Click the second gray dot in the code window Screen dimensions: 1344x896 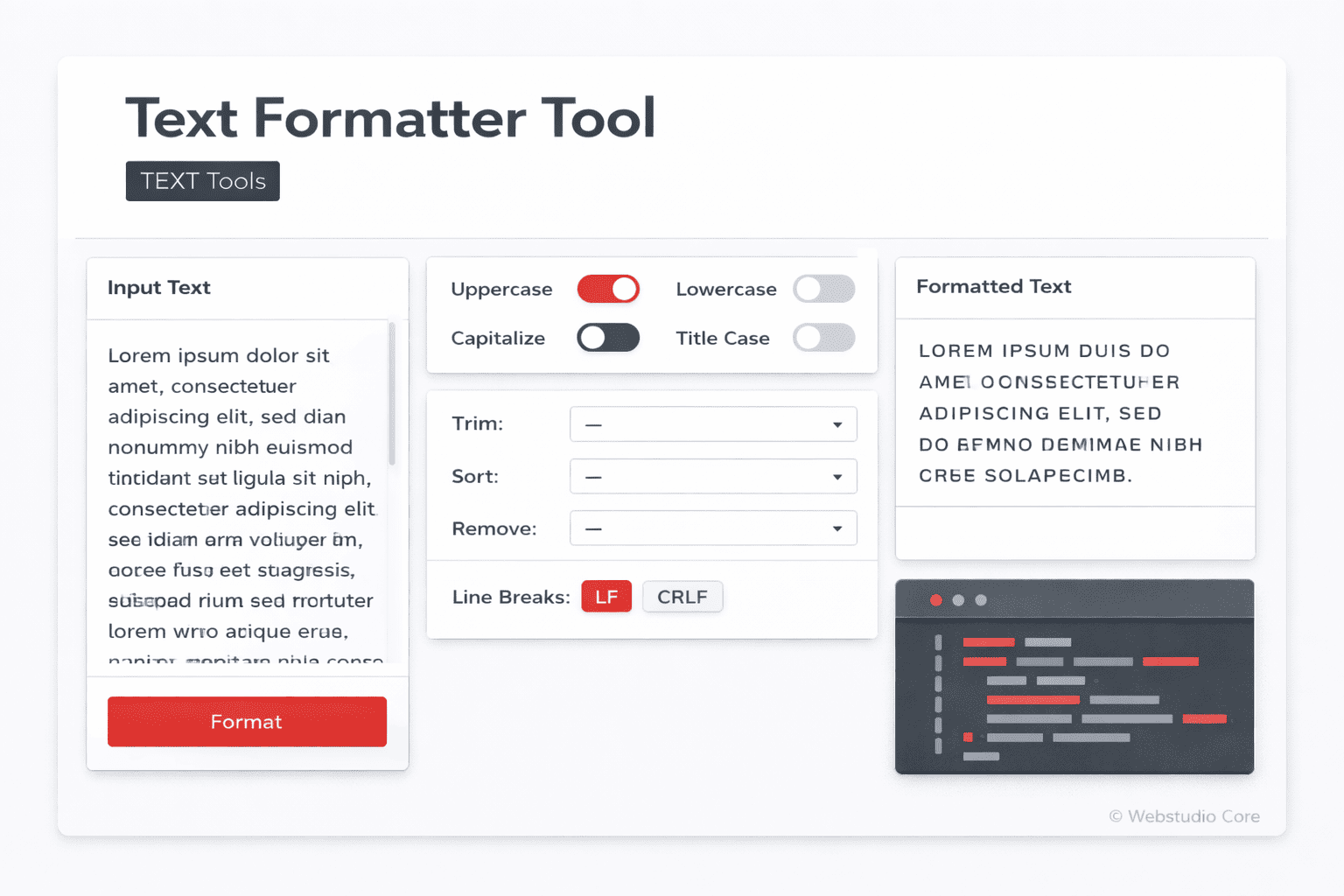click(x=982, y=601)
